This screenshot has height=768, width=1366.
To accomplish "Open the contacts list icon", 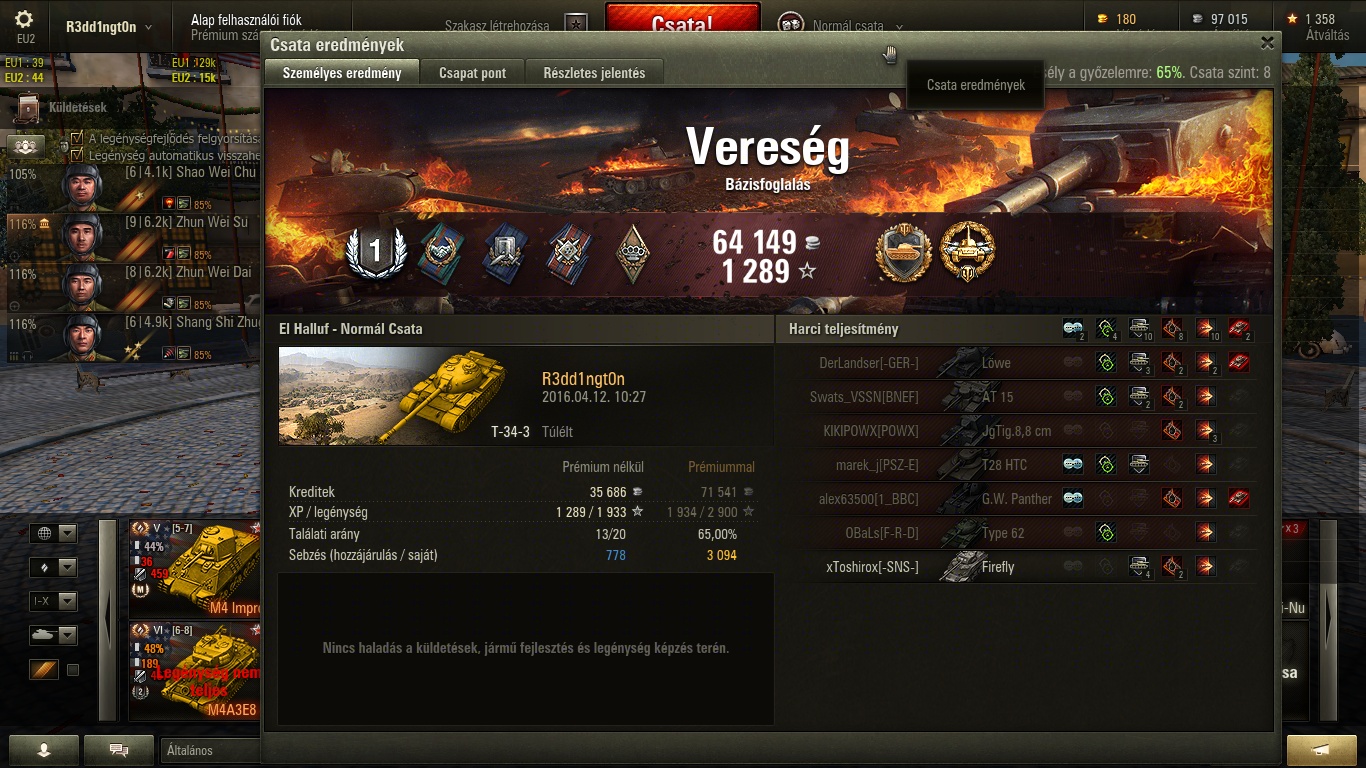I will coord(43,750).
